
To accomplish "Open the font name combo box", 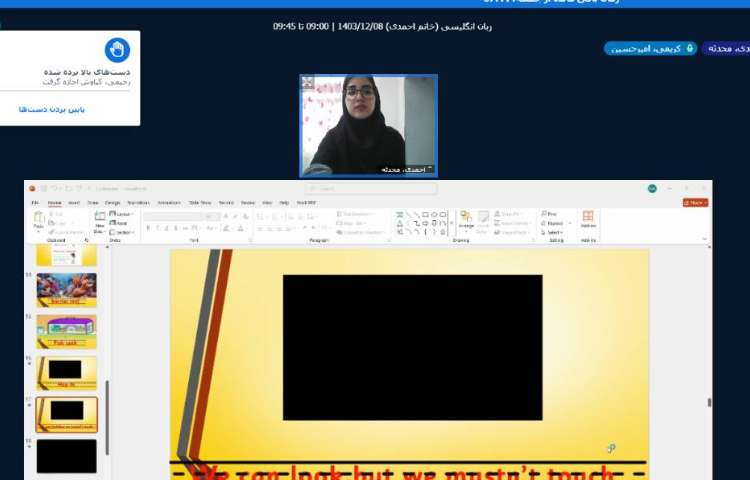I will pyautogui.click(x=173, y=217).
